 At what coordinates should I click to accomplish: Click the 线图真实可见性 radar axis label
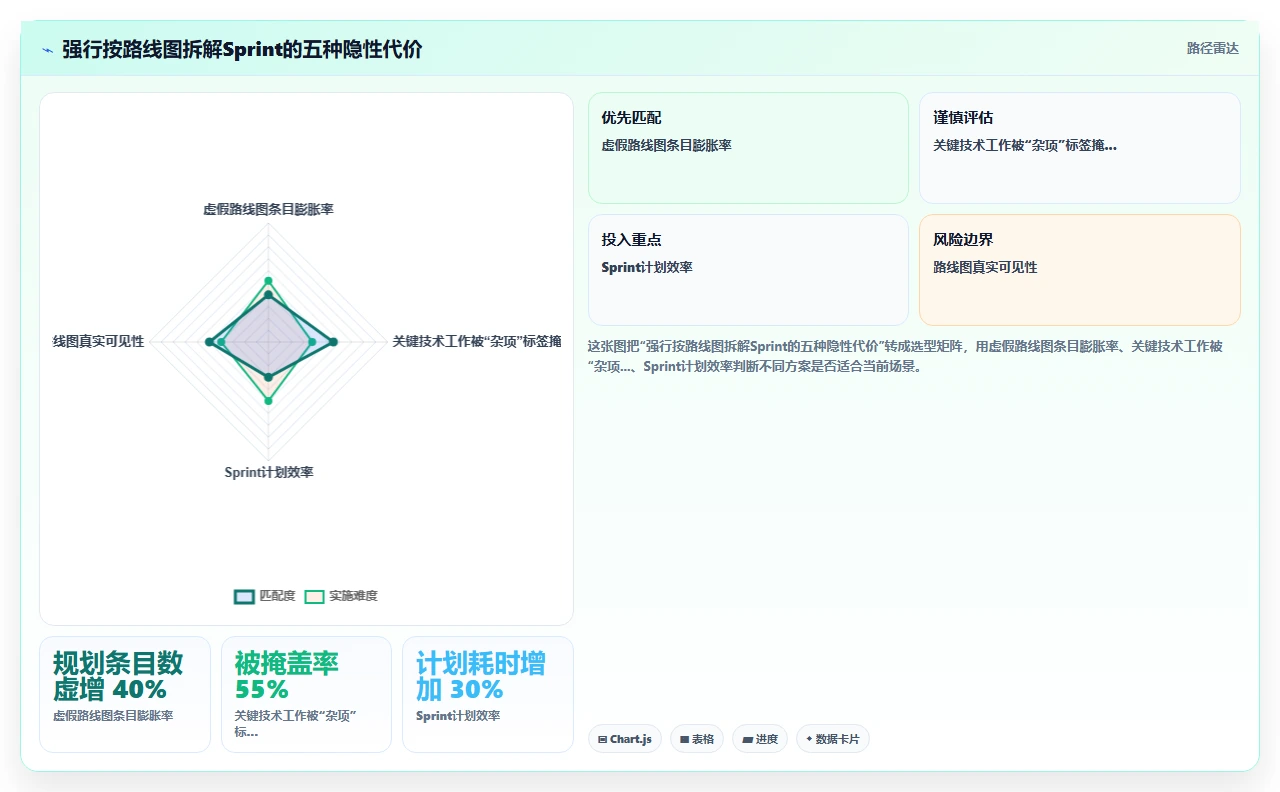98,341
